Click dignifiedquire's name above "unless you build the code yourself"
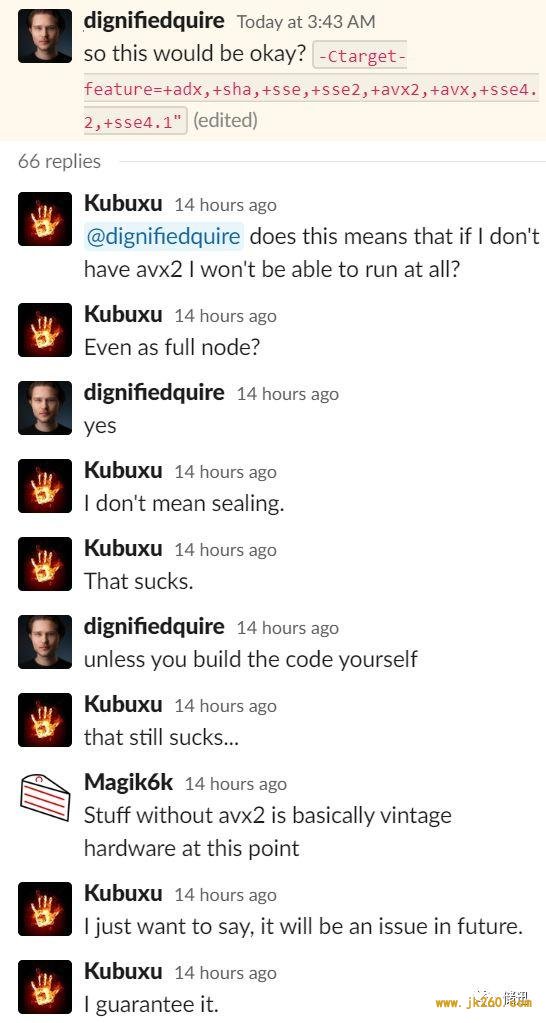Viewport: 546px width, 1023px height. [154, 627]
